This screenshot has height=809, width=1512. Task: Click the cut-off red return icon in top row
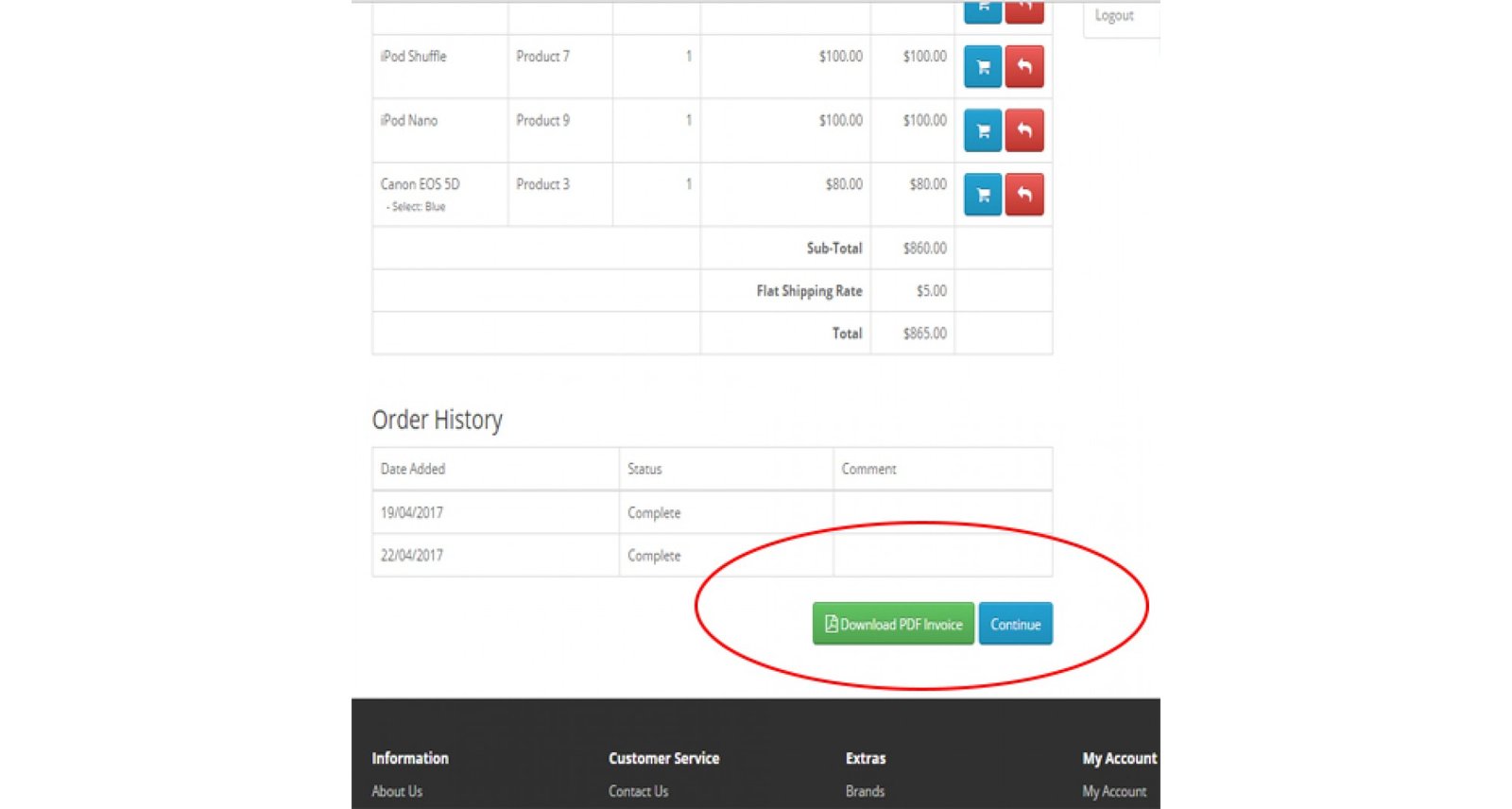tap(1024, 10)
